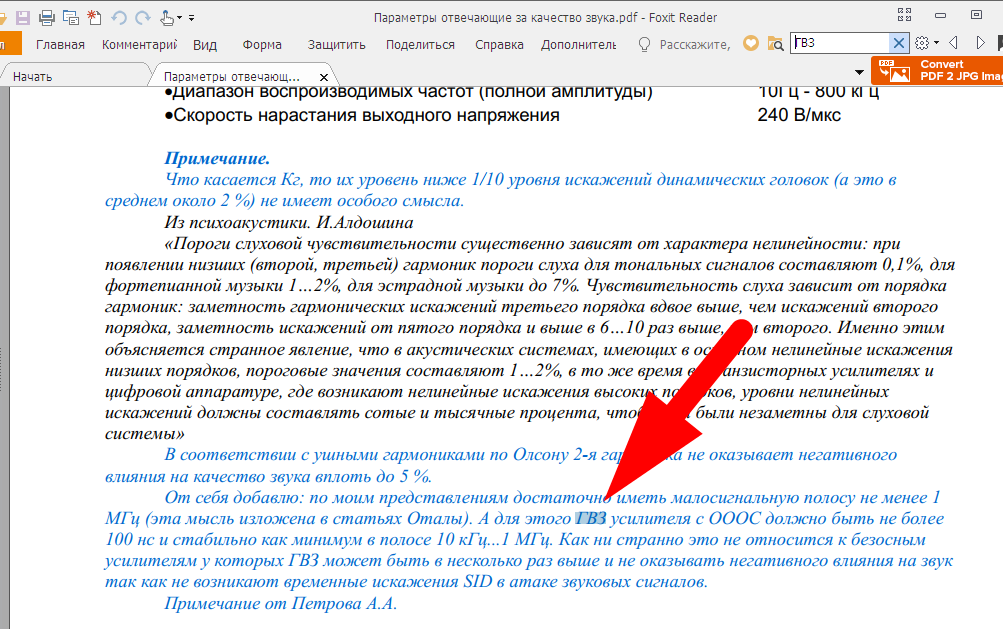Clear the search field with the X
This screenshot has height=629, width=1003.
(899, 43)
